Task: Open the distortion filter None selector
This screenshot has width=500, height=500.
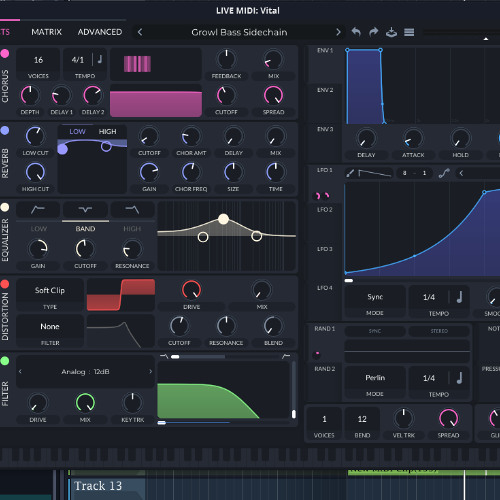Action: (50, 327)
